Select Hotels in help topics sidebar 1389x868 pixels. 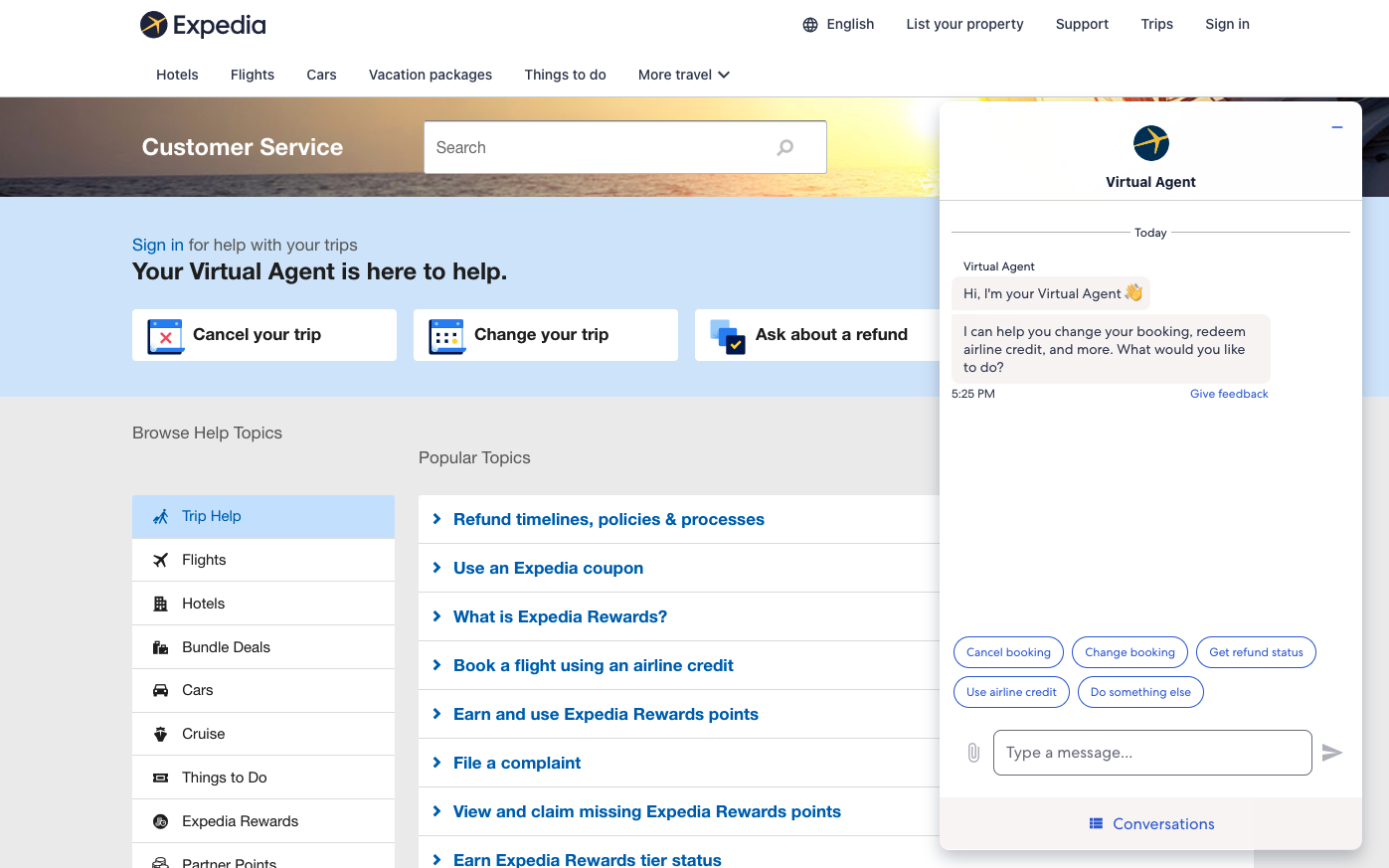coord(263,604)
